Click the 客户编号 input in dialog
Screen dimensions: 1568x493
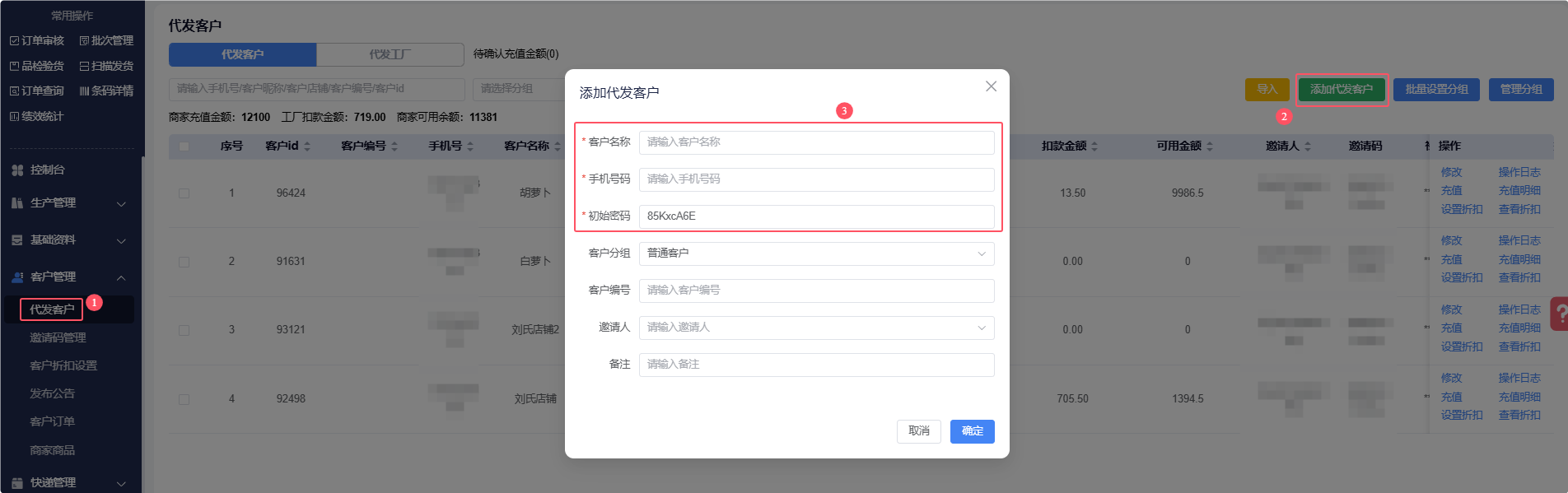coord(816,291)
